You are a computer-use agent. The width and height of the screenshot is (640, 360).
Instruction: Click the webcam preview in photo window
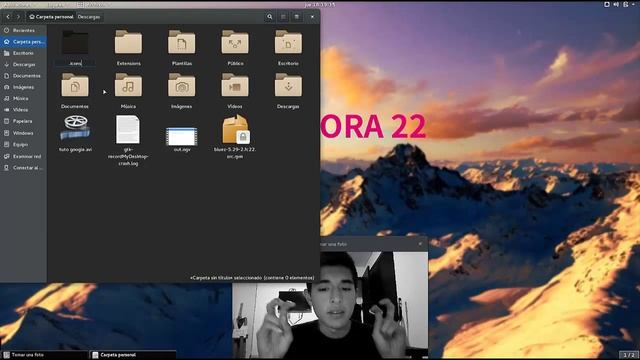[x=330, y=304]
